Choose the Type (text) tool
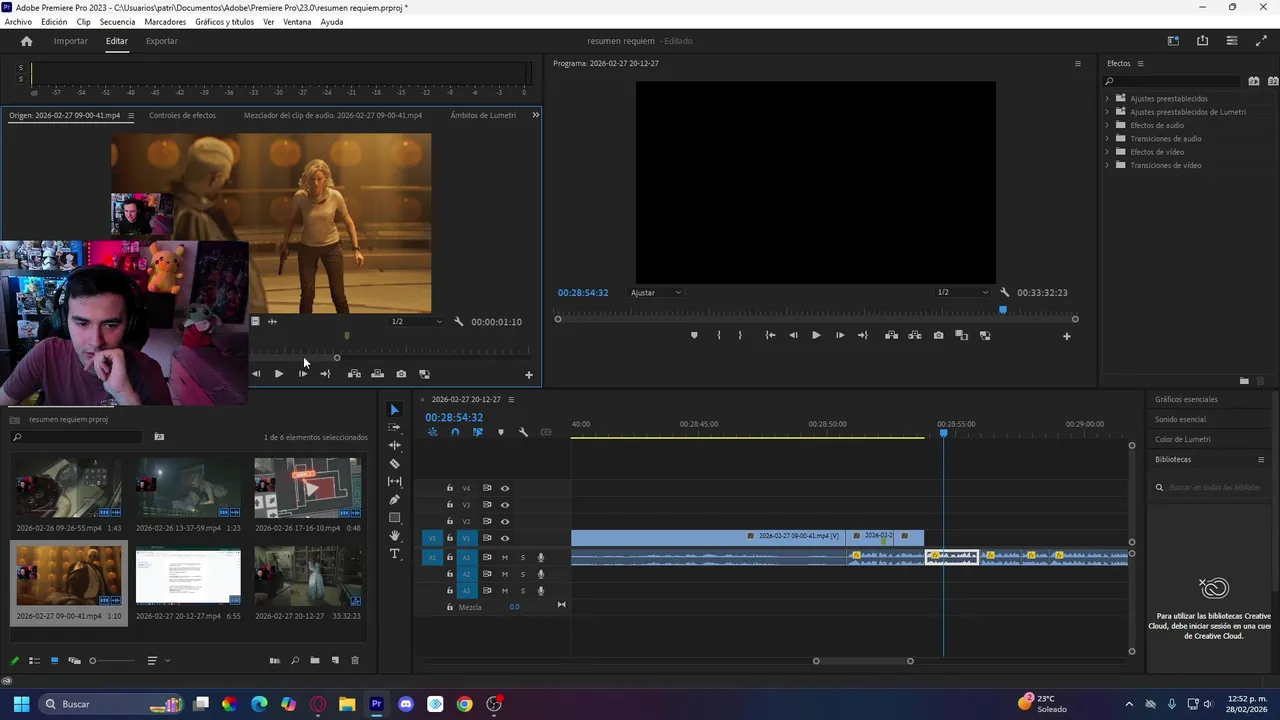The width and height of the screenshot is (1280, 720). point(394,553)
